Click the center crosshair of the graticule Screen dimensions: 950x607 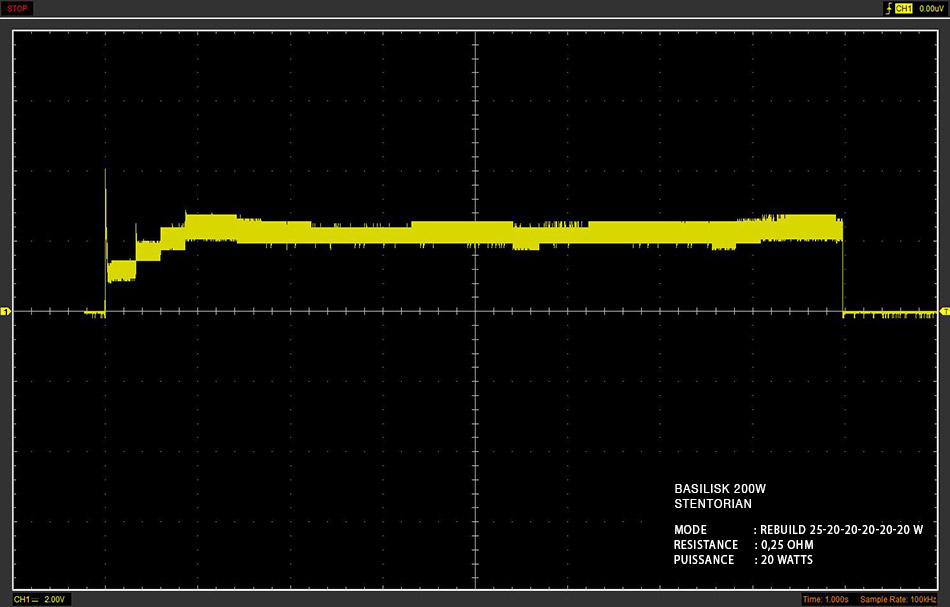[476, 311]
